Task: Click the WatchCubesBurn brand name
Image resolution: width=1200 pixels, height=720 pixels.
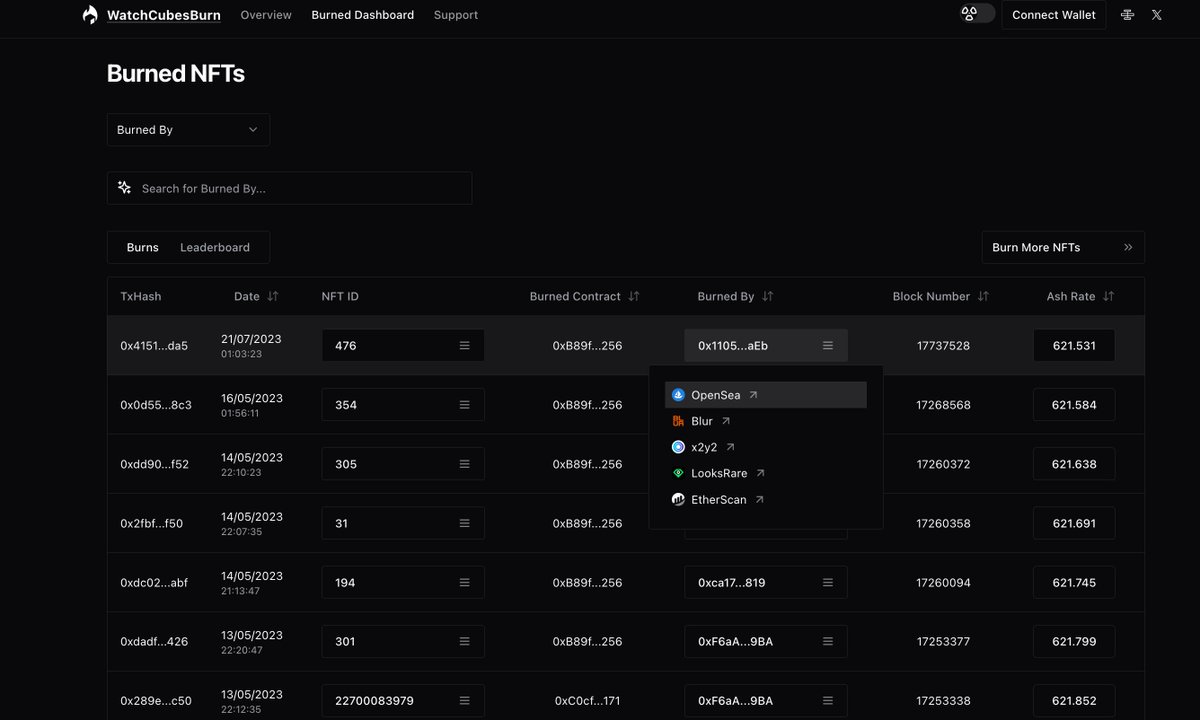Action: 164,15
